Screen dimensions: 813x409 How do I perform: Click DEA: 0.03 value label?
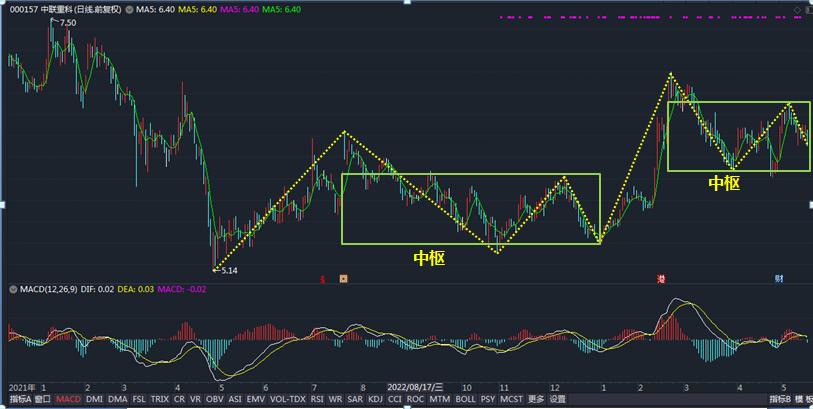point(136,289)
